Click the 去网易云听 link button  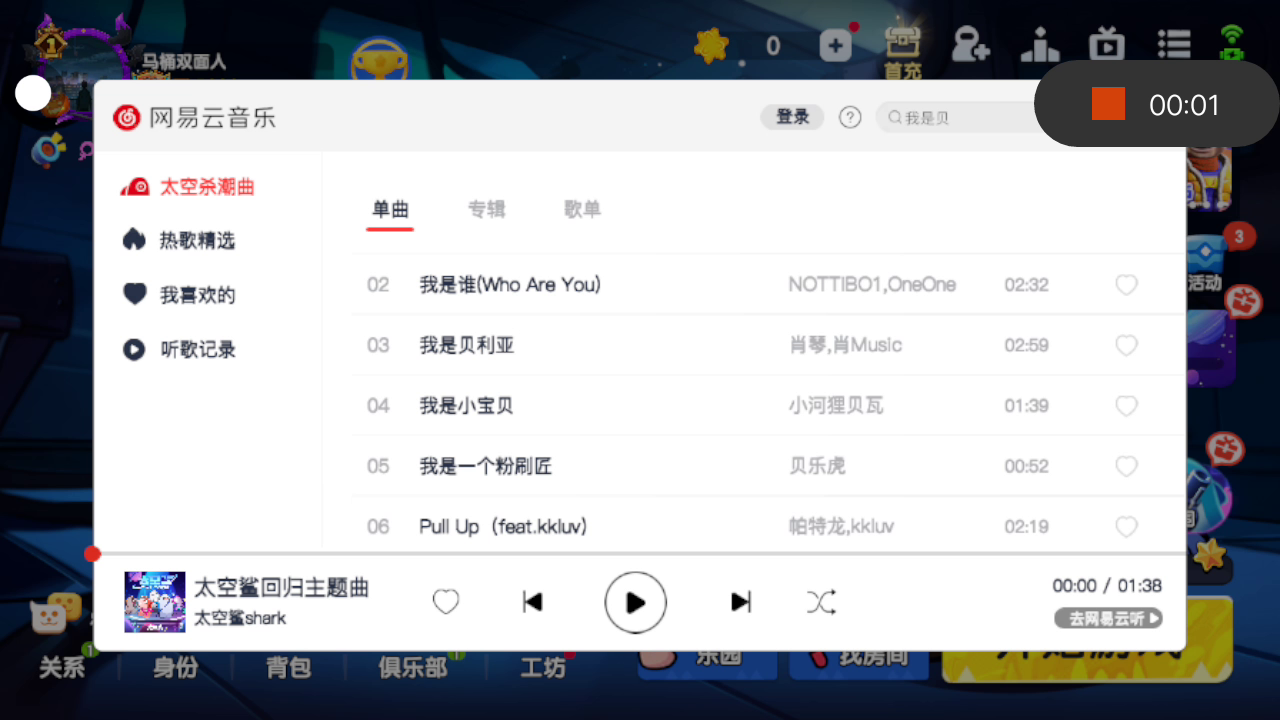click(x=1108, y=619)
